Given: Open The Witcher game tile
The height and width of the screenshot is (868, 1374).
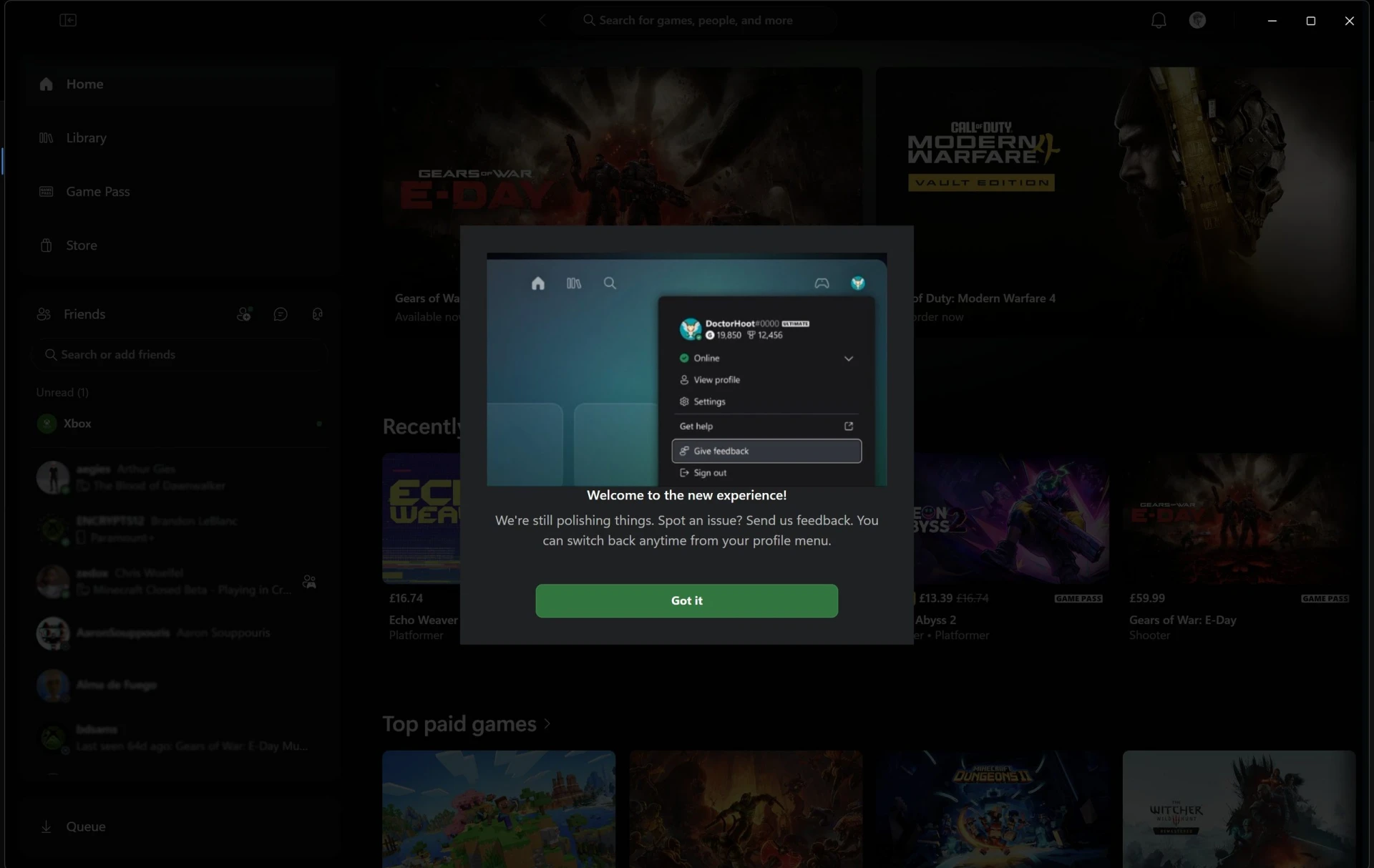Looking at the screenshot, I should 1239,809.
